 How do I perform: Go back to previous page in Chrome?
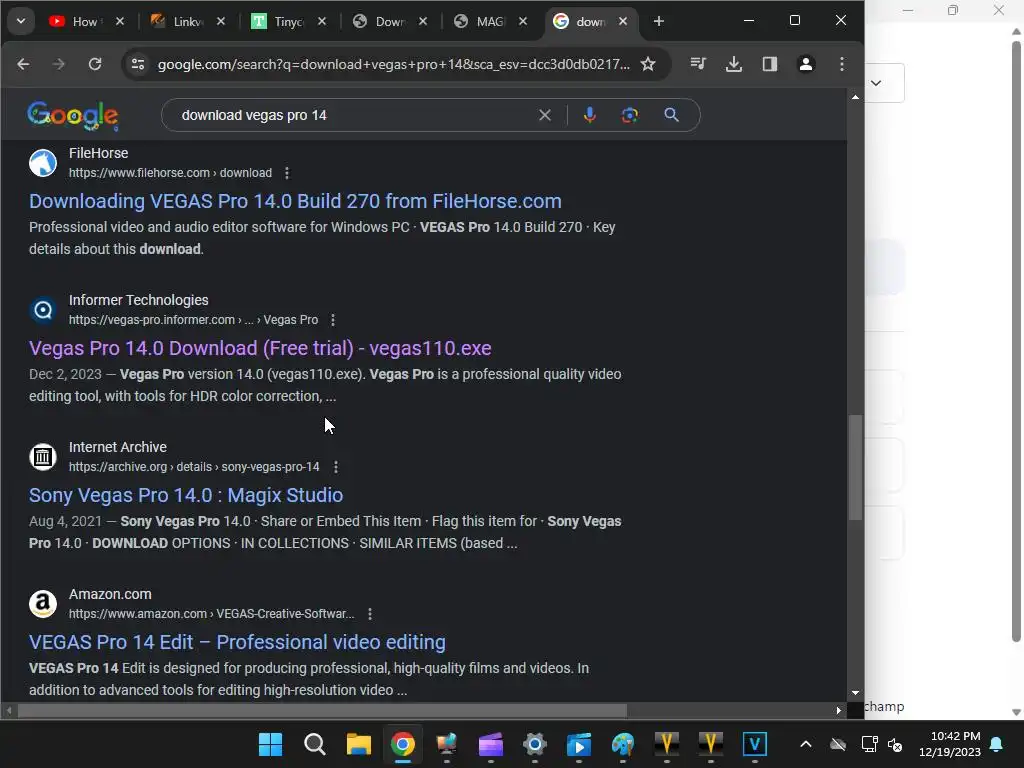pyautogui.click(x=24, y=64)
